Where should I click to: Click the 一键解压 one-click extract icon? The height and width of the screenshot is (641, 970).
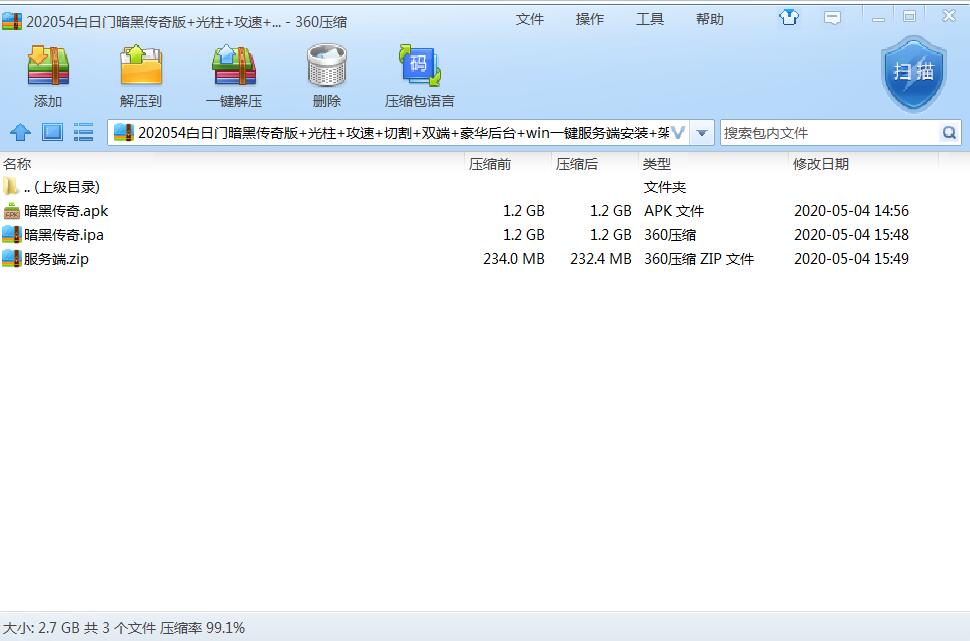click(234, 68)
